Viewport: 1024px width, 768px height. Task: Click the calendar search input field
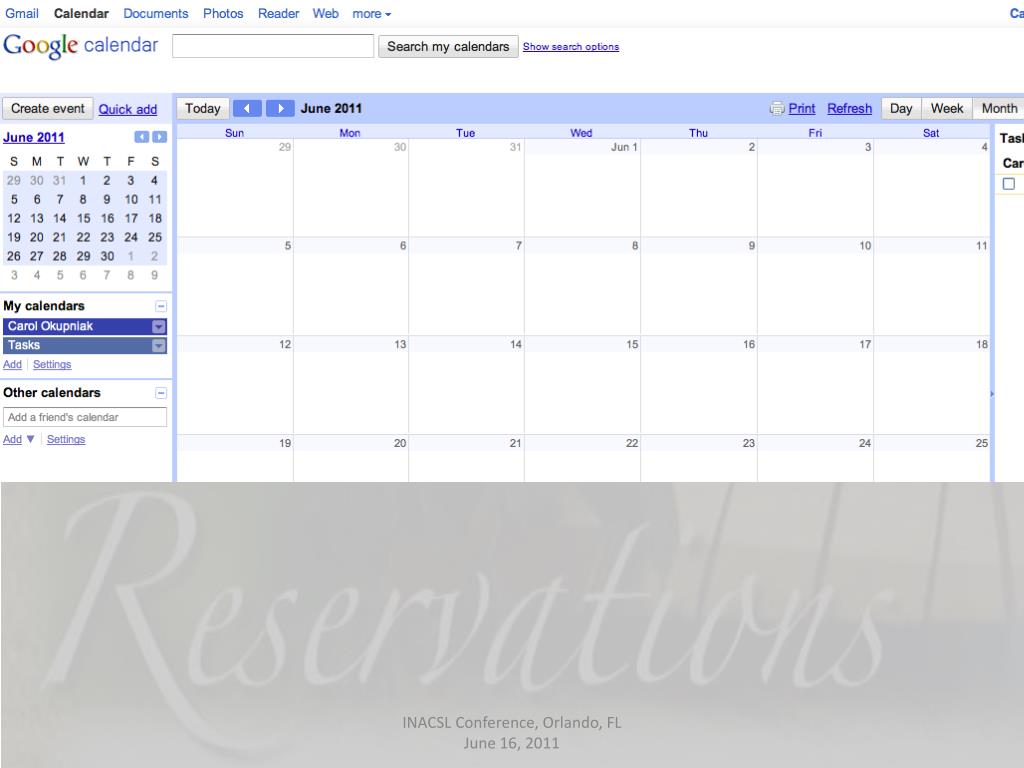click(x=273, y=46)
